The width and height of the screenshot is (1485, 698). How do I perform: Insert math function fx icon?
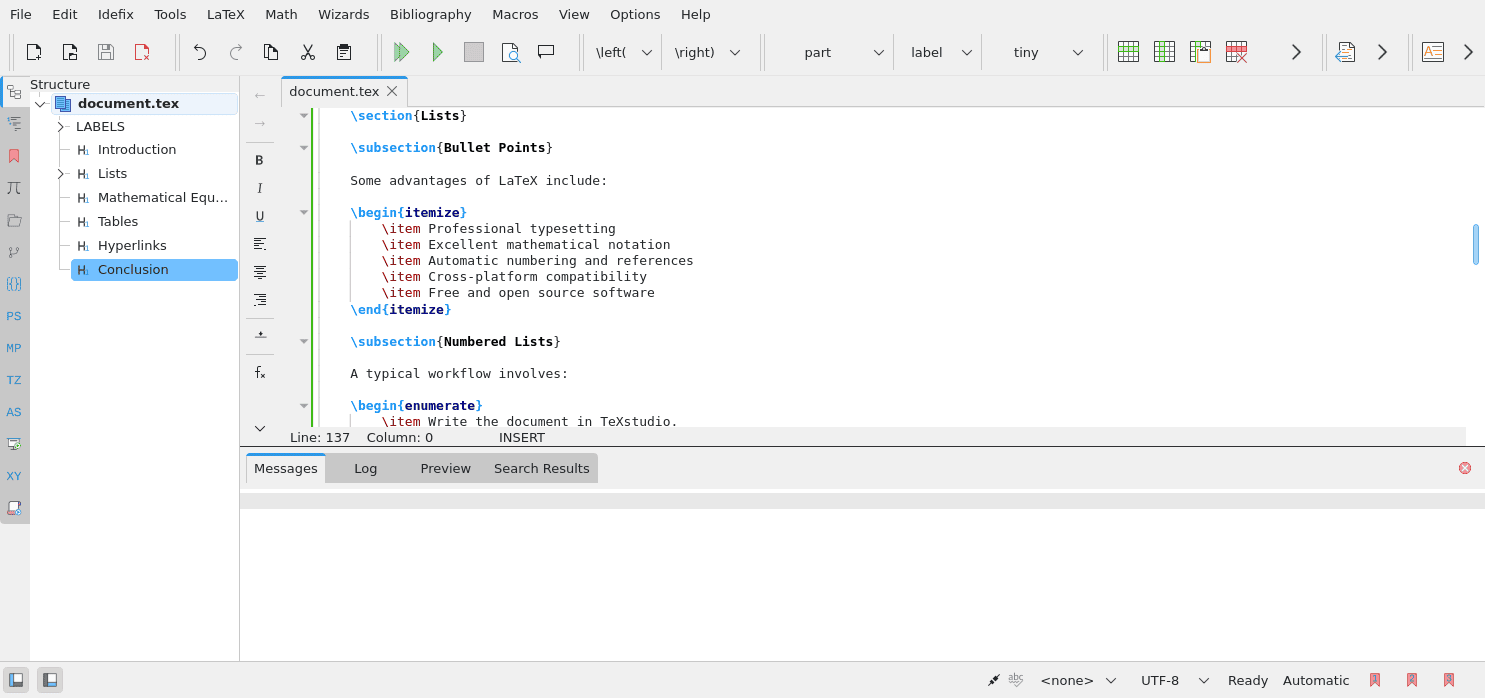tap(260, 372)
